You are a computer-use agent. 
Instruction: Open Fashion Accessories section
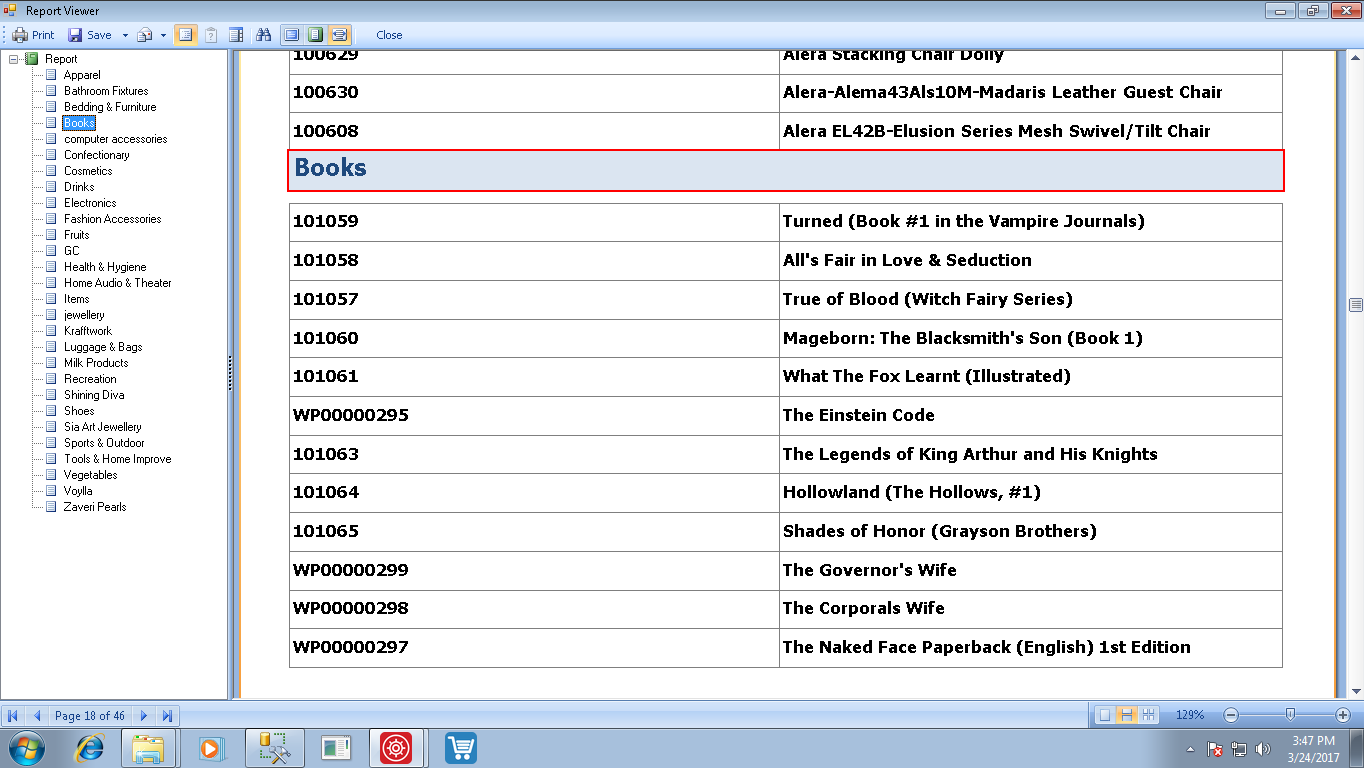coord(112,219)
